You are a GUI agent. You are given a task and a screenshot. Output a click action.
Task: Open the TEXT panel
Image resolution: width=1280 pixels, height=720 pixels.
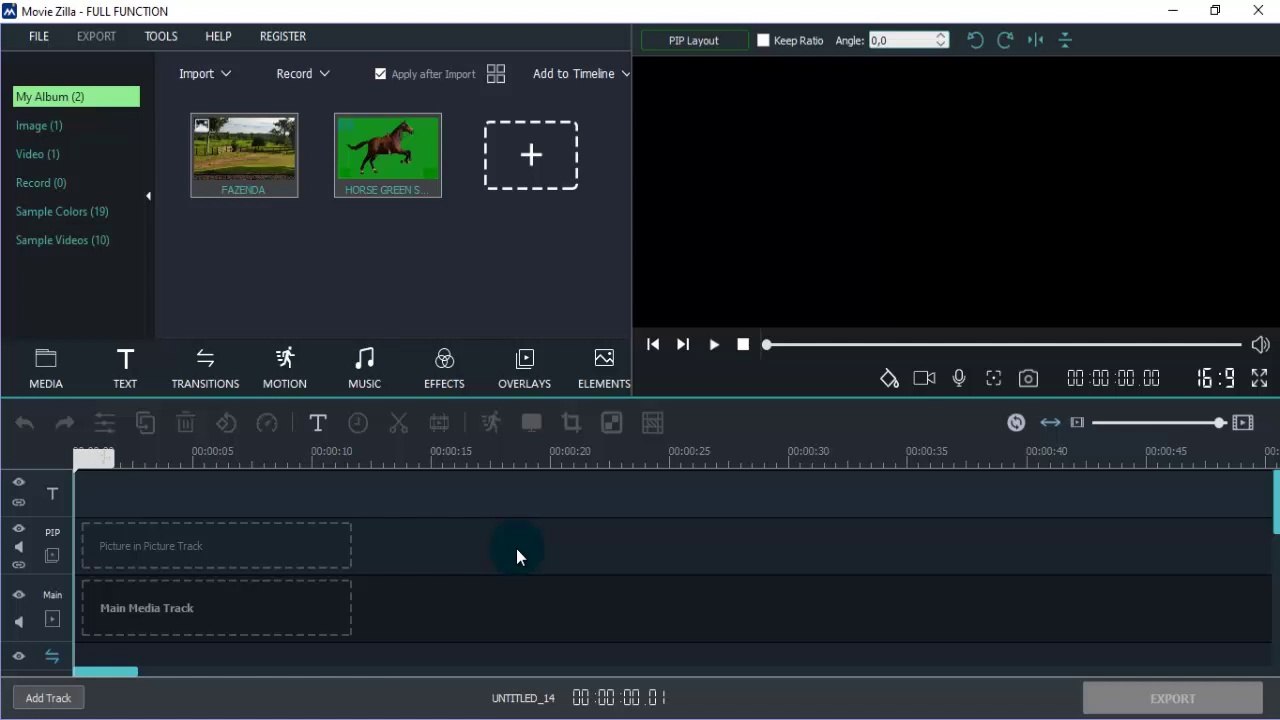[x=125, y=368]
